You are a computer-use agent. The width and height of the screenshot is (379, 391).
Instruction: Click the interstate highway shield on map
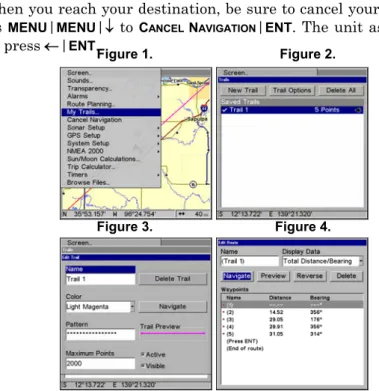coord(204,108)
